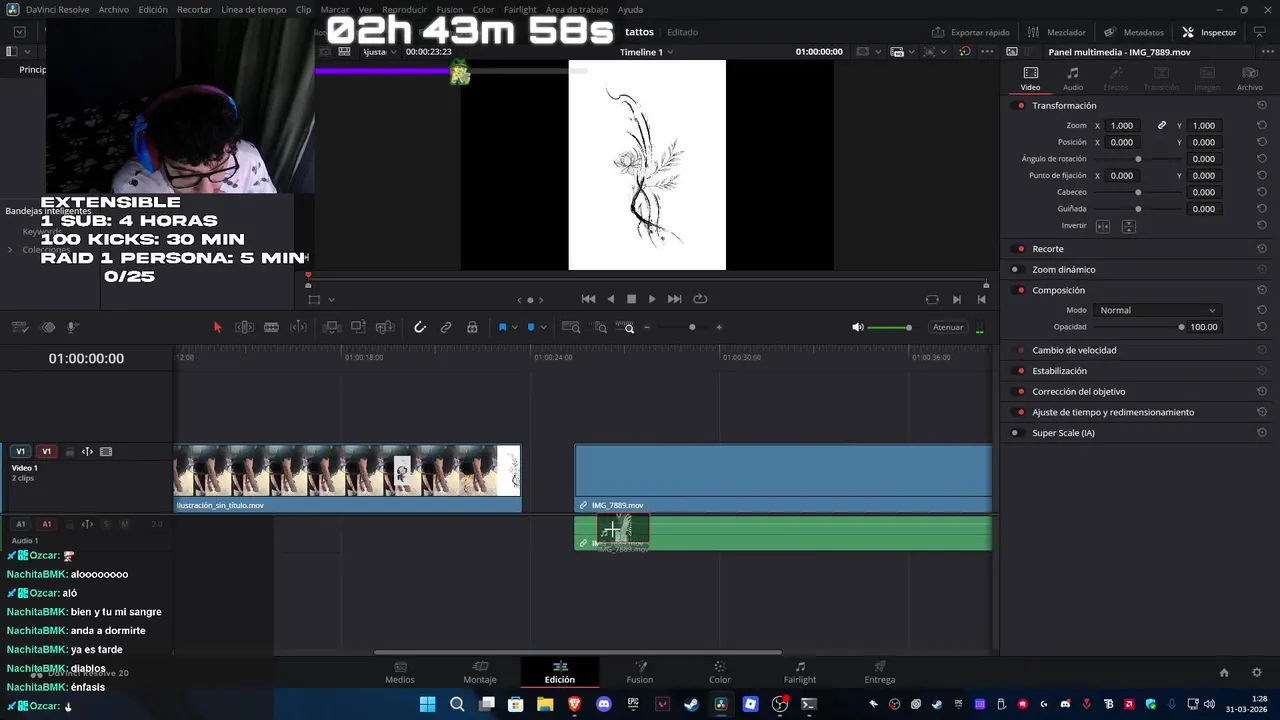Open the Timeline 1 name dropdown

click(646, 52)
